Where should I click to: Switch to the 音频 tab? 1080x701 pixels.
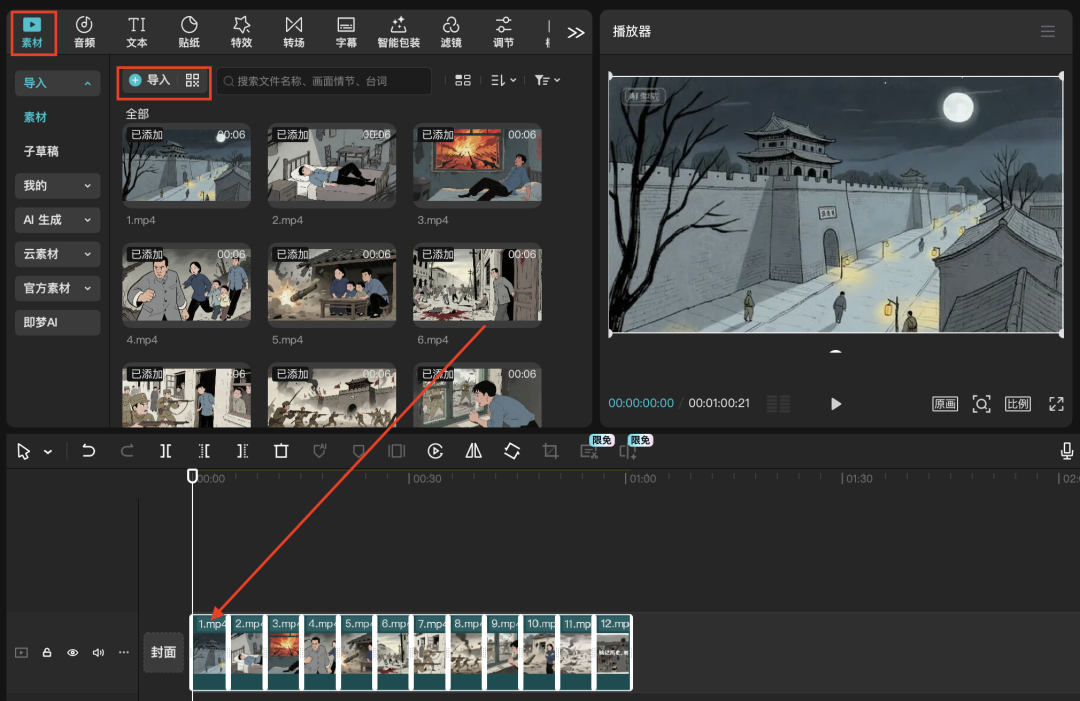[x=85, y=32]
